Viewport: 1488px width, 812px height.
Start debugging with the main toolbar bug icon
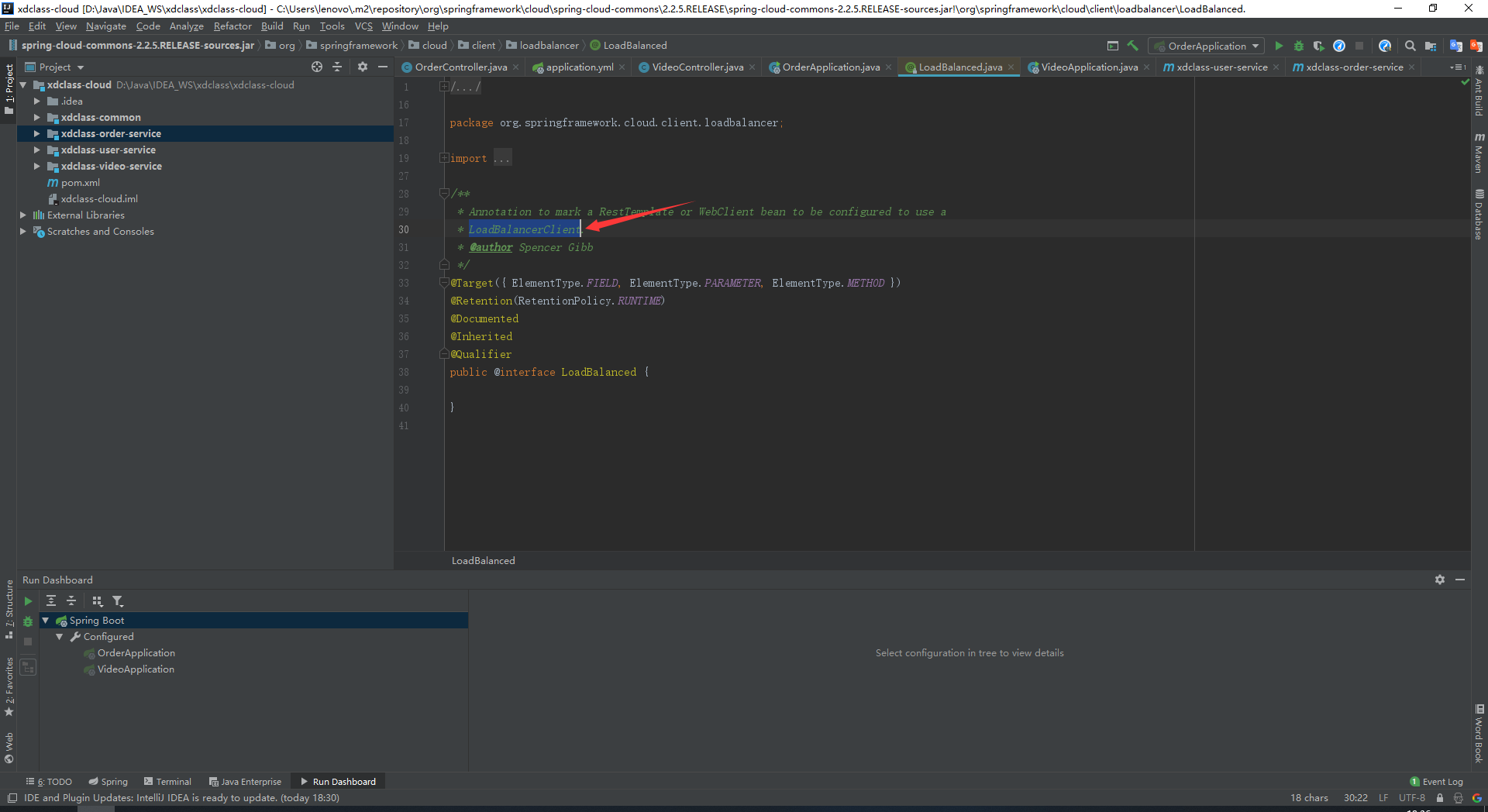(x=1299, y=46)
